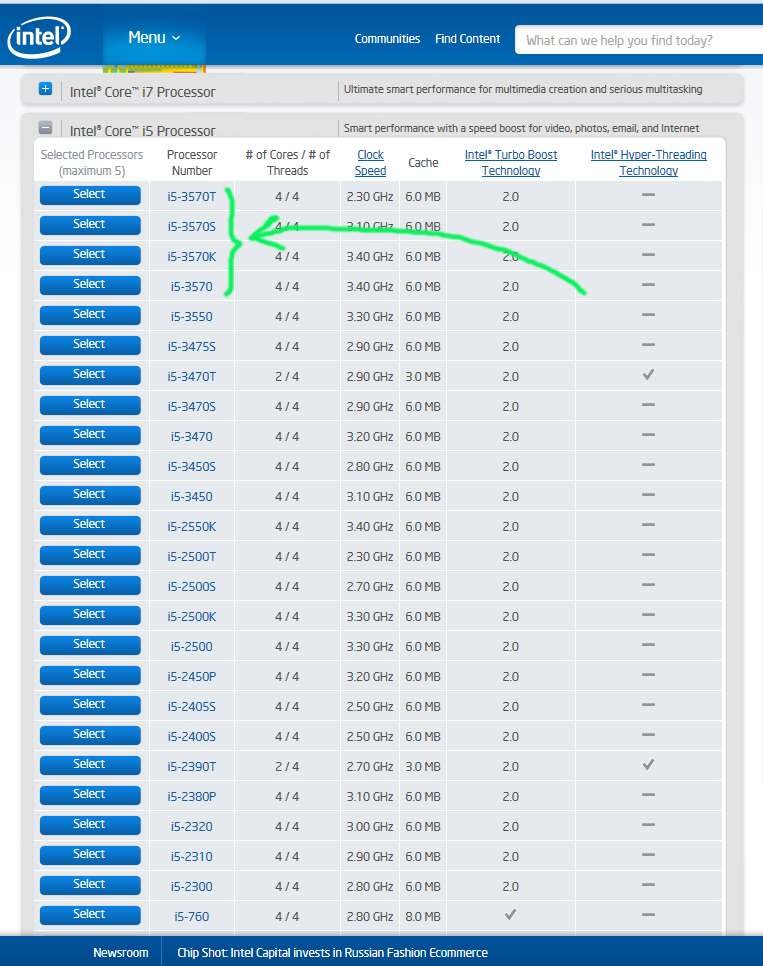The height and width of the screenshot is (966, 763).
Task: Expand the Intel Core i7 Processor section
Action: point(46,89)
